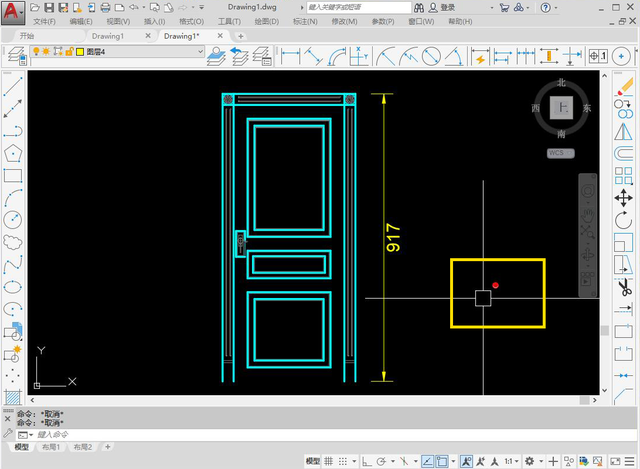Select the Polygon draw tool
640x469 pixels.
[x=13, y=153]
